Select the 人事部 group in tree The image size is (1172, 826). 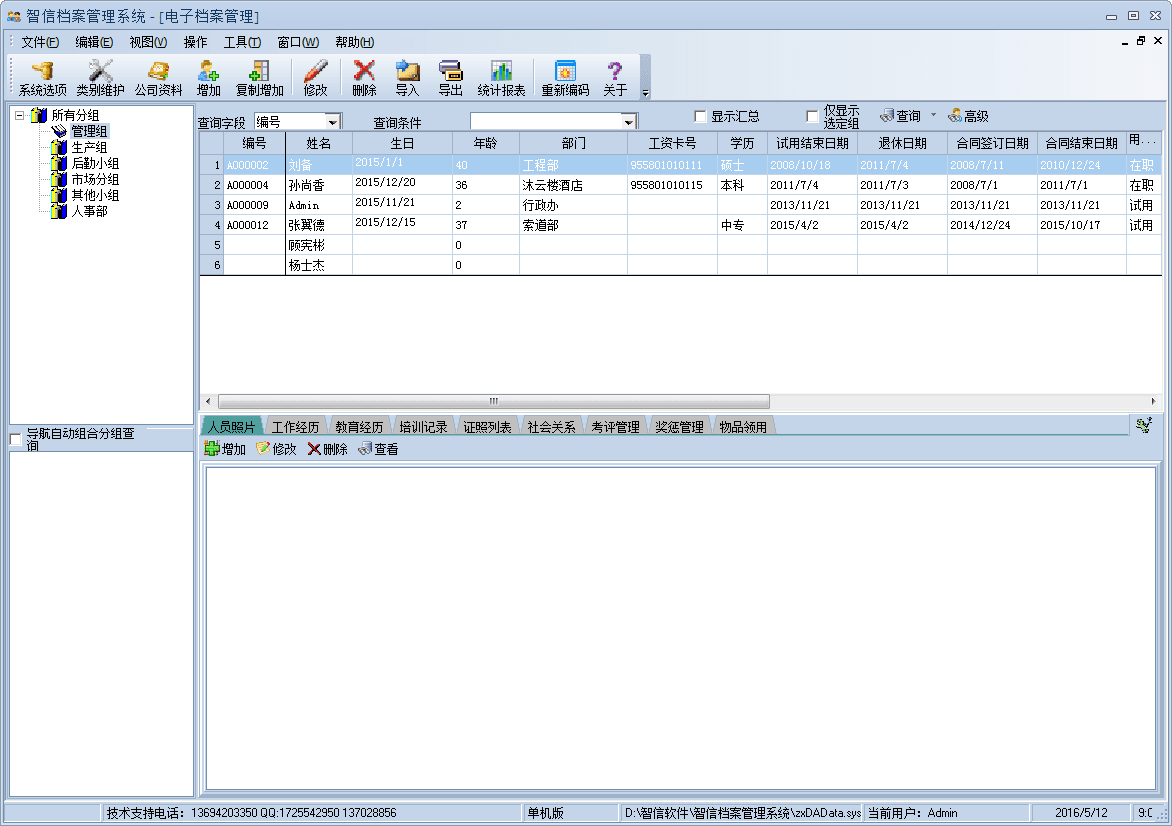point(89,211)
